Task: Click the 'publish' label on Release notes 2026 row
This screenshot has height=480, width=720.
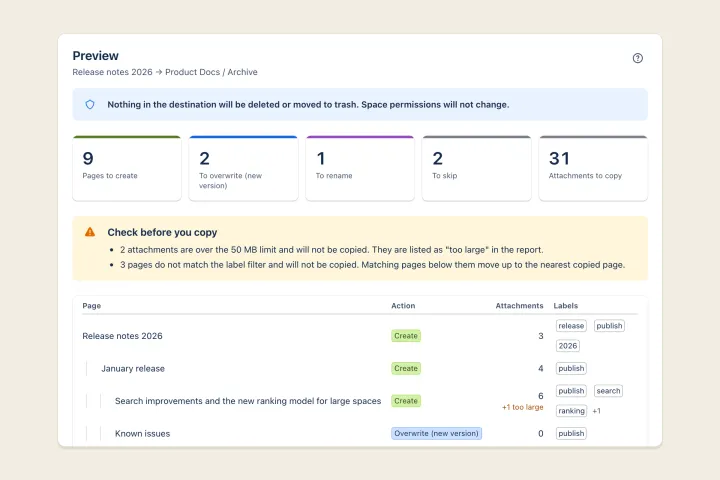Action: coord(609,326)
